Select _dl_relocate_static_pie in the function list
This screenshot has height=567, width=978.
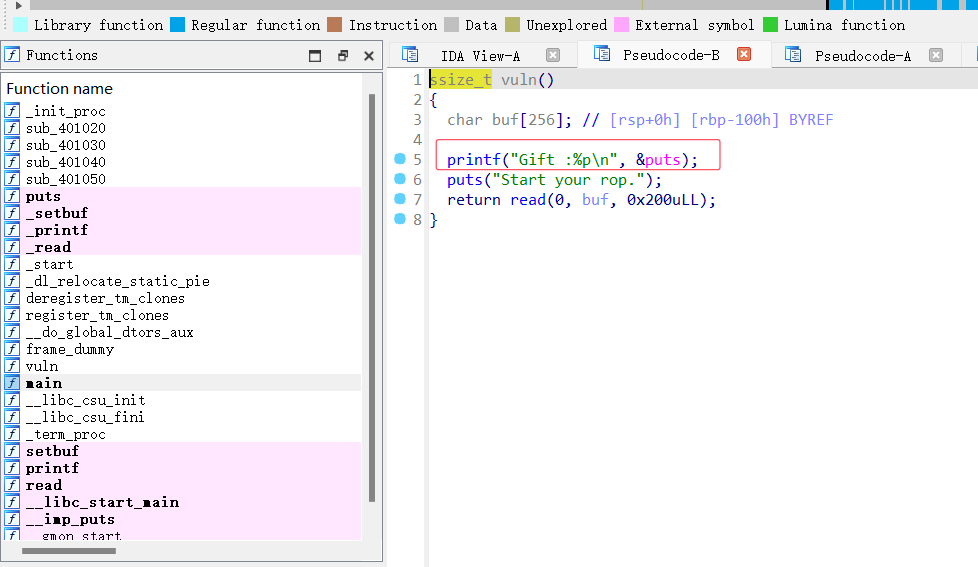click(117, 281)
